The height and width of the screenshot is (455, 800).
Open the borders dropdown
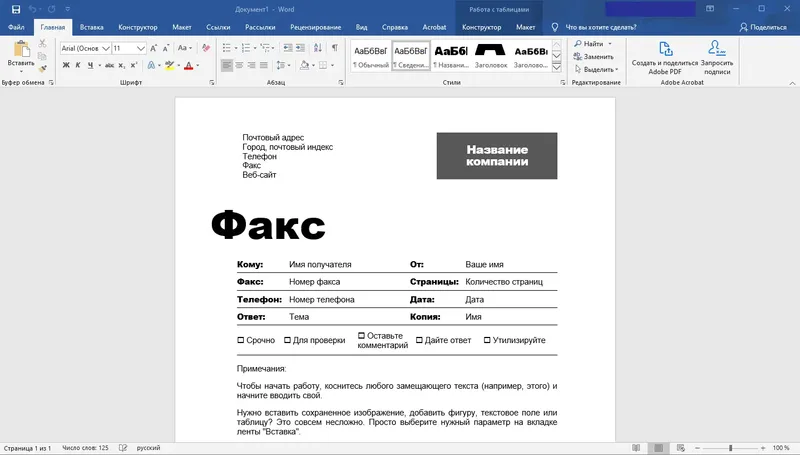pyautogui.click(x=332, y=65)
